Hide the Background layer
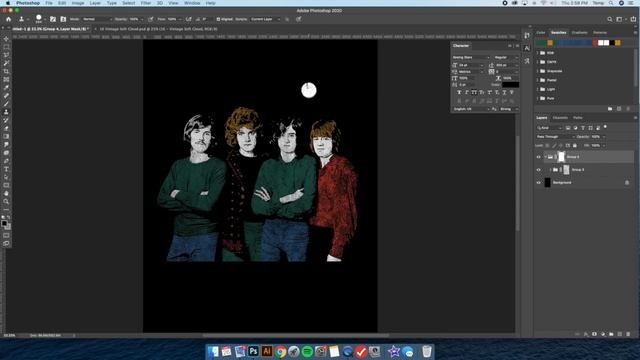The image size is (640, 360). pyautogui.click(x=538, y=183)
